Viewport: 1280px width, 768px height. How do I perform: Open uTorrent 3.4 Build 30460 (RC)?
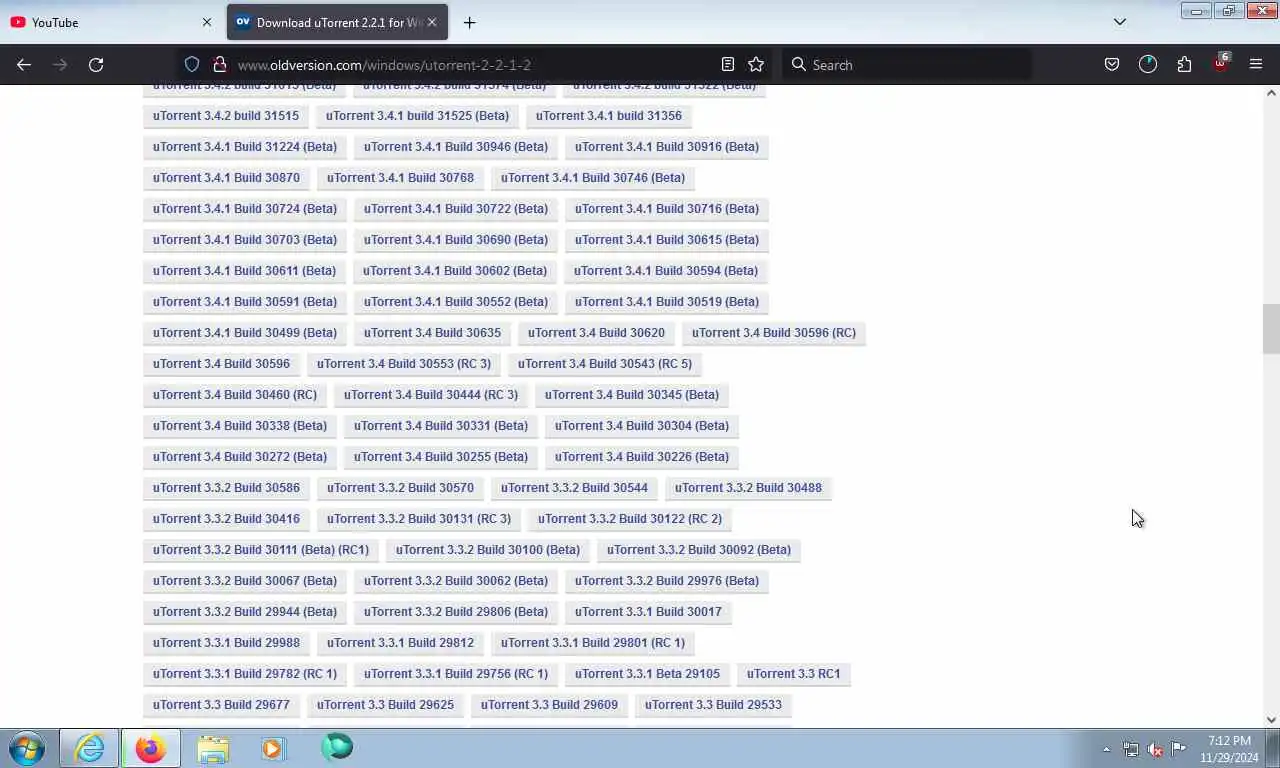tap(235, 395)
